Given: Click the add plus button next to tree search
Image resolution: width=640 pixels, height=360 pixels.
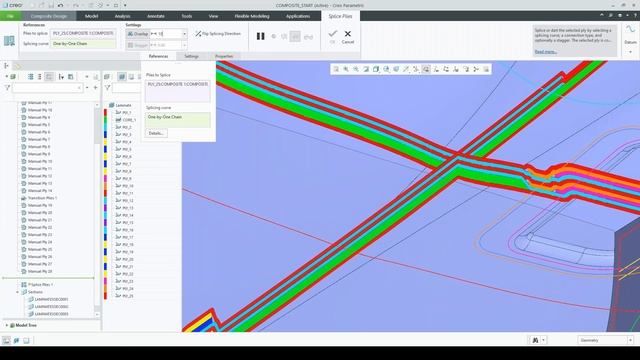Looking at the screenshot, I should pos(96,87).
